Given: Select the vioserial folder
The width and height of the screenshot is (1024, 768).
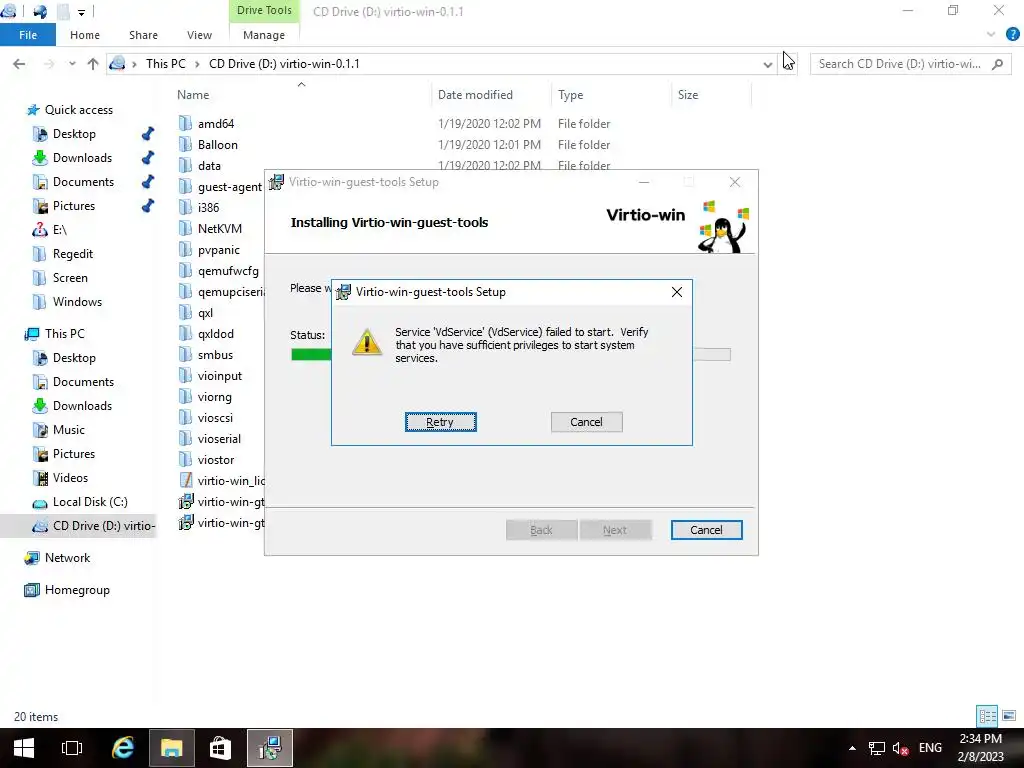Looking at the screenshot, I should (219, 439).
